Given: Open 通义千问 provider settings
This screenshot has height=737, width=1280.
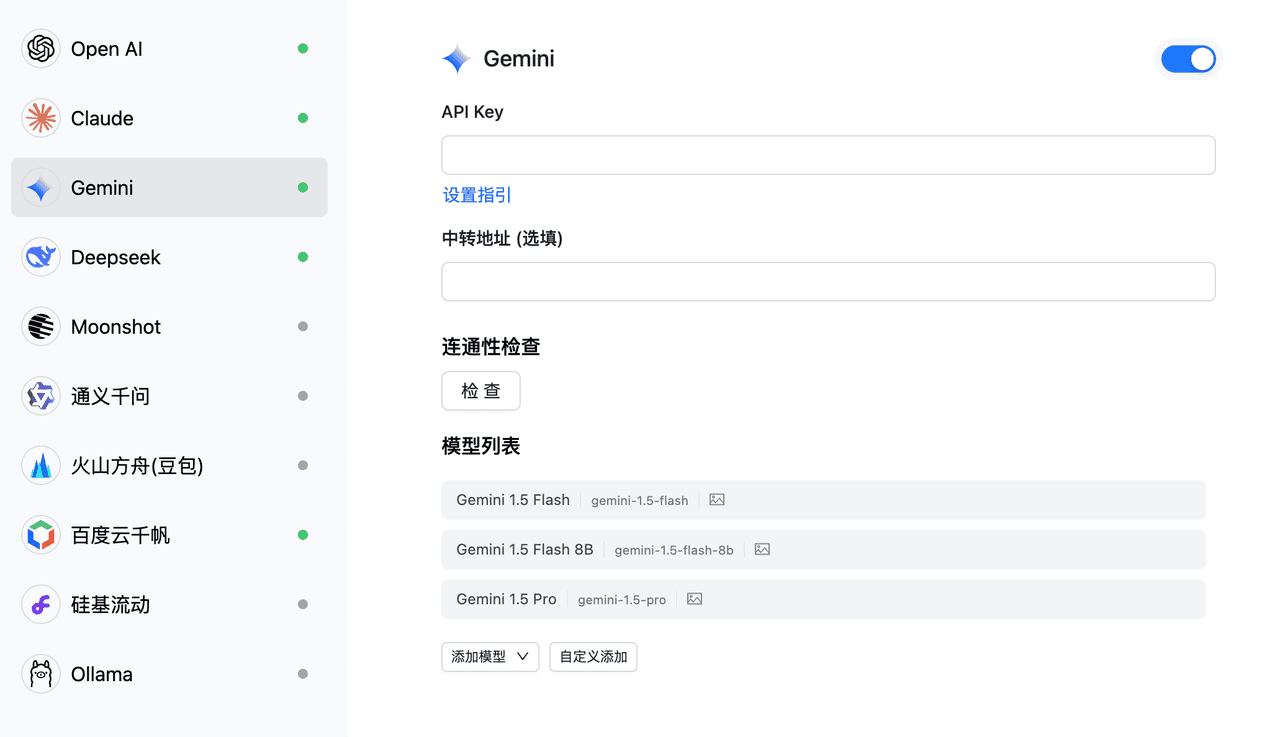Looking at the screenshot, I should click(x=169, y=396).
